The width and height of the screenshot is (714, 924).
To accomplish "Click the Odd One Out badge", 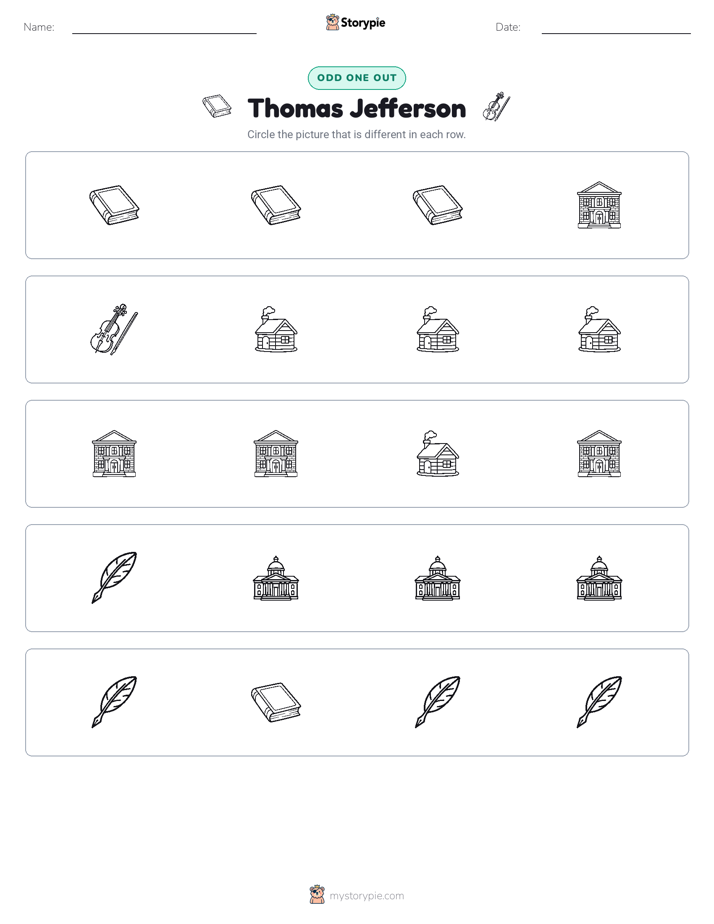I will tap(356, 78).
